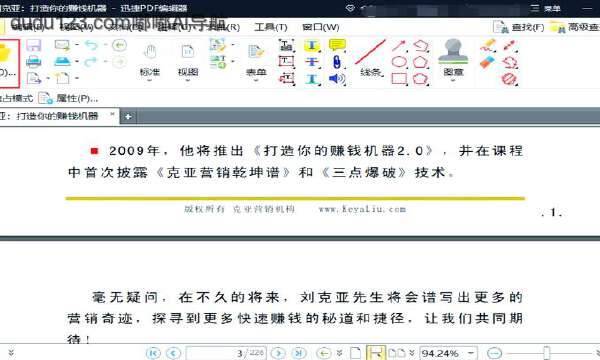Open the 工具(T) menu
600x360 pixels.
point(271,27)
